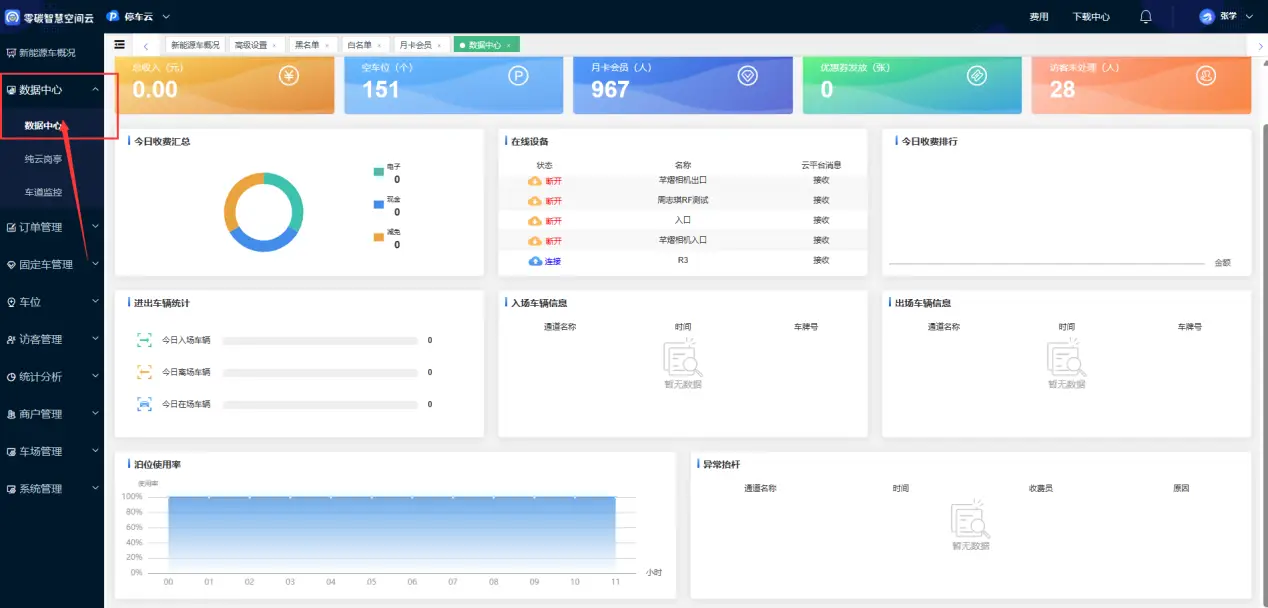1268x608 pixels.
Task: Click 今日入场车辆 progress bar
Action: (x=320, y=341)
